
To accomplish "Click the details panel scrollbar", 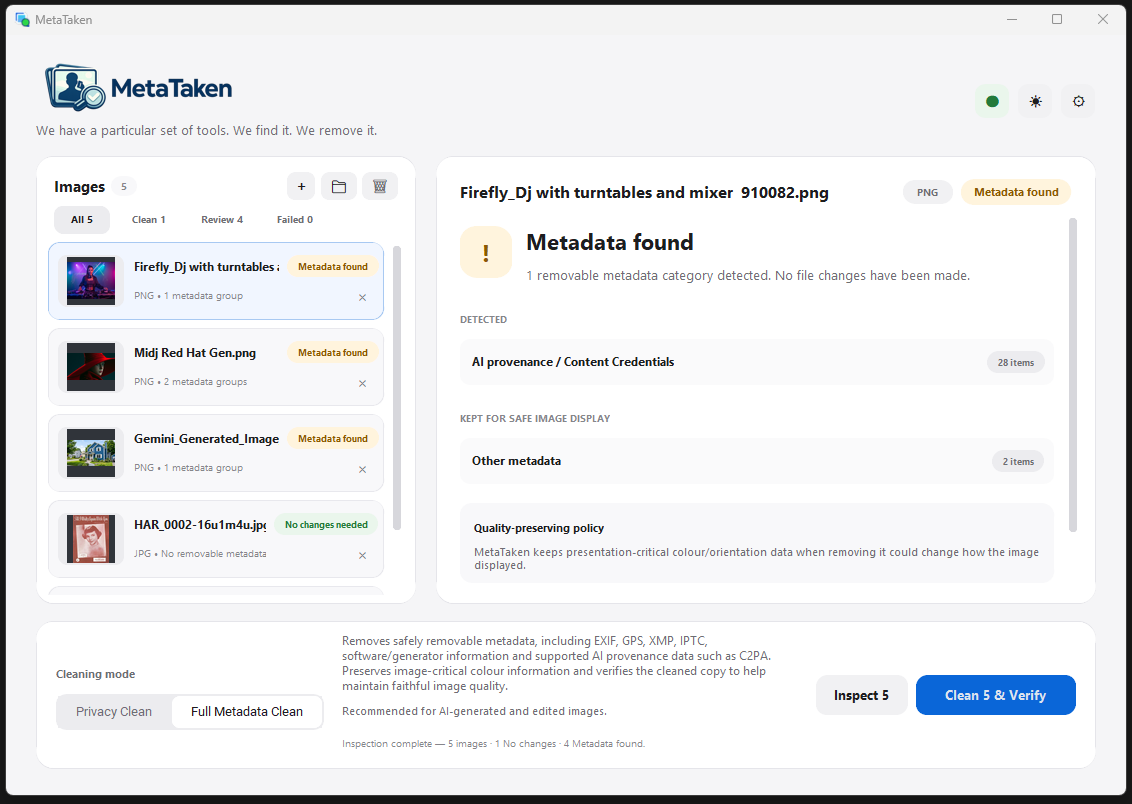I will pos(1073,375).
